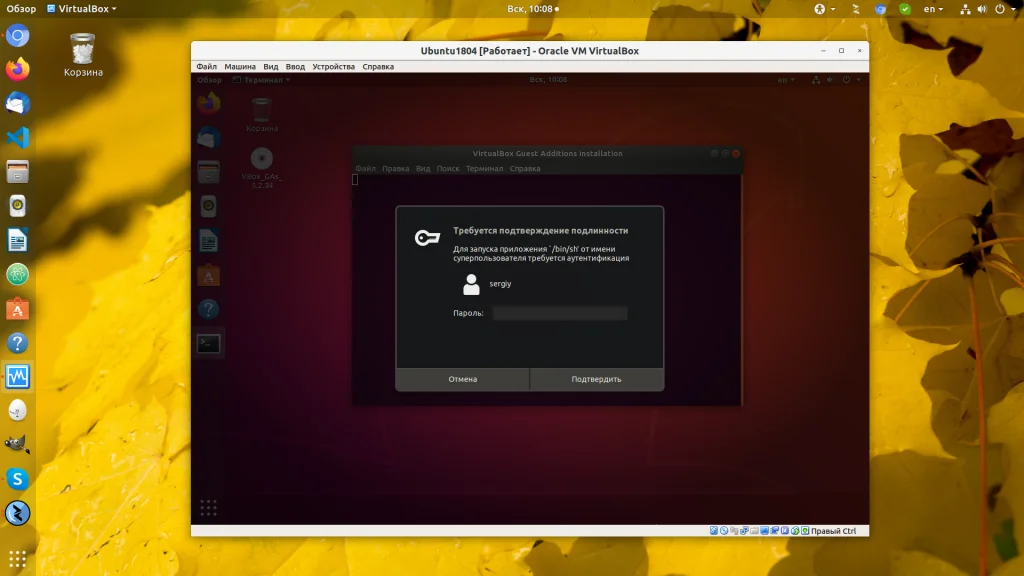
Task: Open the Files manager in host dock
Action: (x=18, y=172)
